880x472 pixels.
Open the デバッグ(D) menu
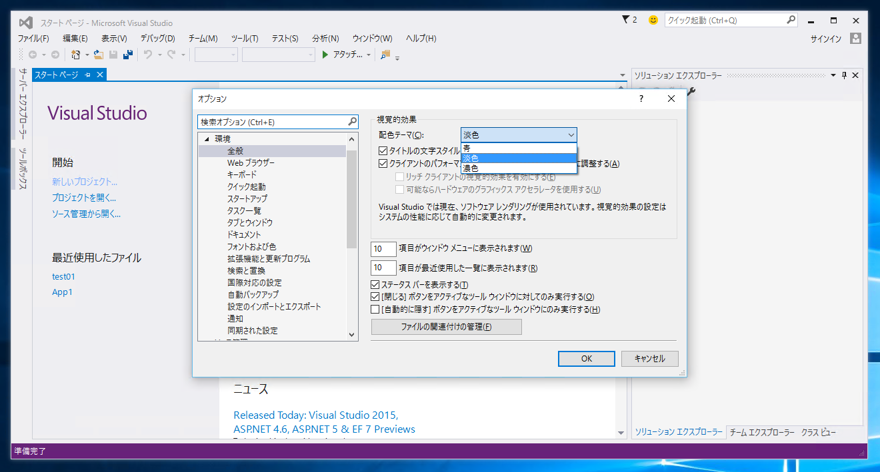coord(158,38)
